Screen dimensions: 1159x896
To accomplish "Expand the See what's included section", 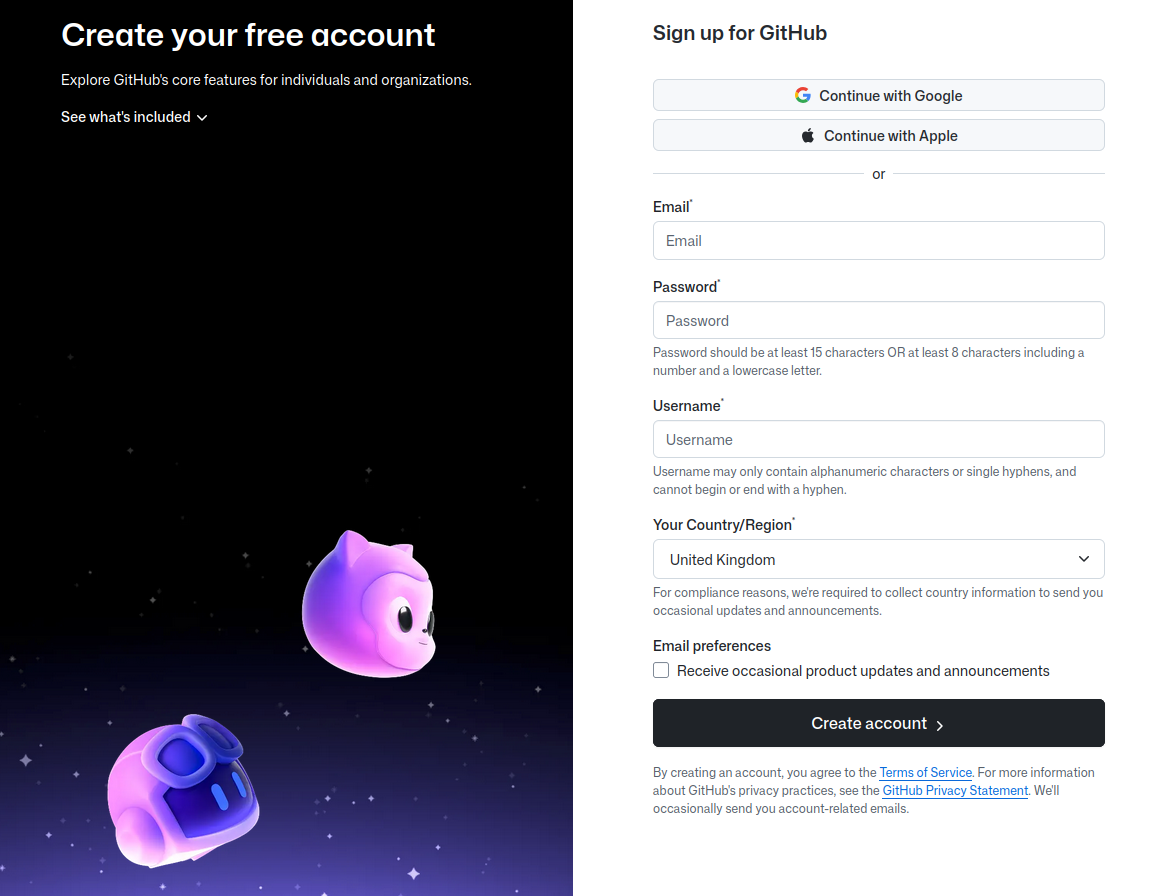I will click(126, 117).
